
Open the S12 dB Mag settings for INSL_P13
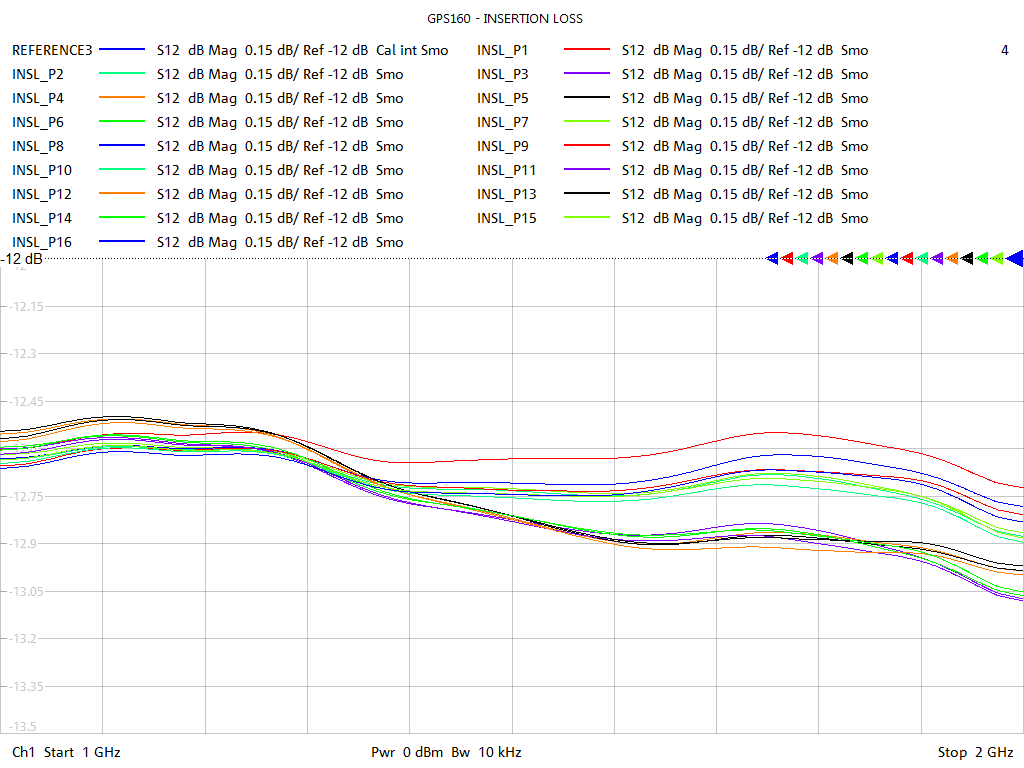click(745, 195)
